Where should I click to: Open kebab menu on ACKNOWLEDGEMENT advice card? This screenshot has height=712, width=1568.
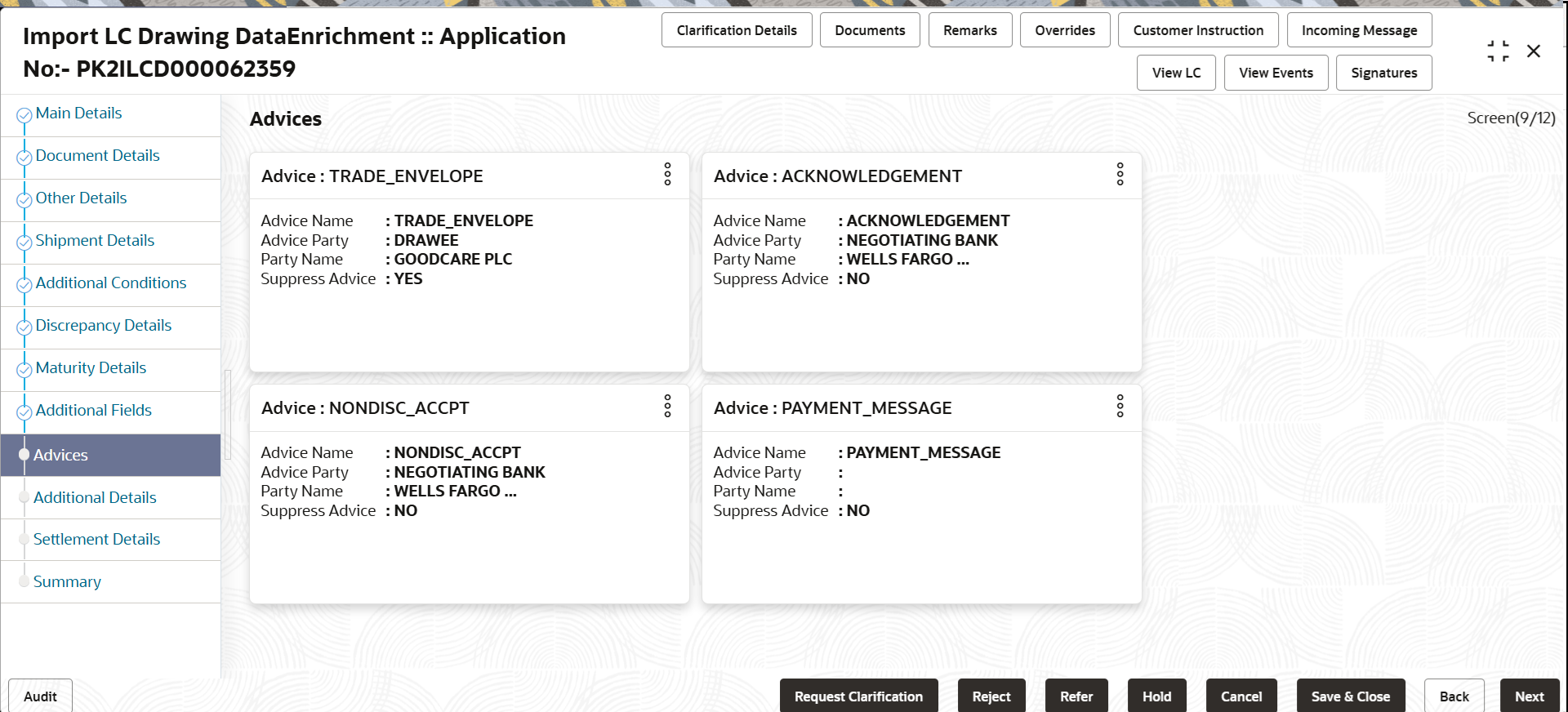click(1120, 174)
